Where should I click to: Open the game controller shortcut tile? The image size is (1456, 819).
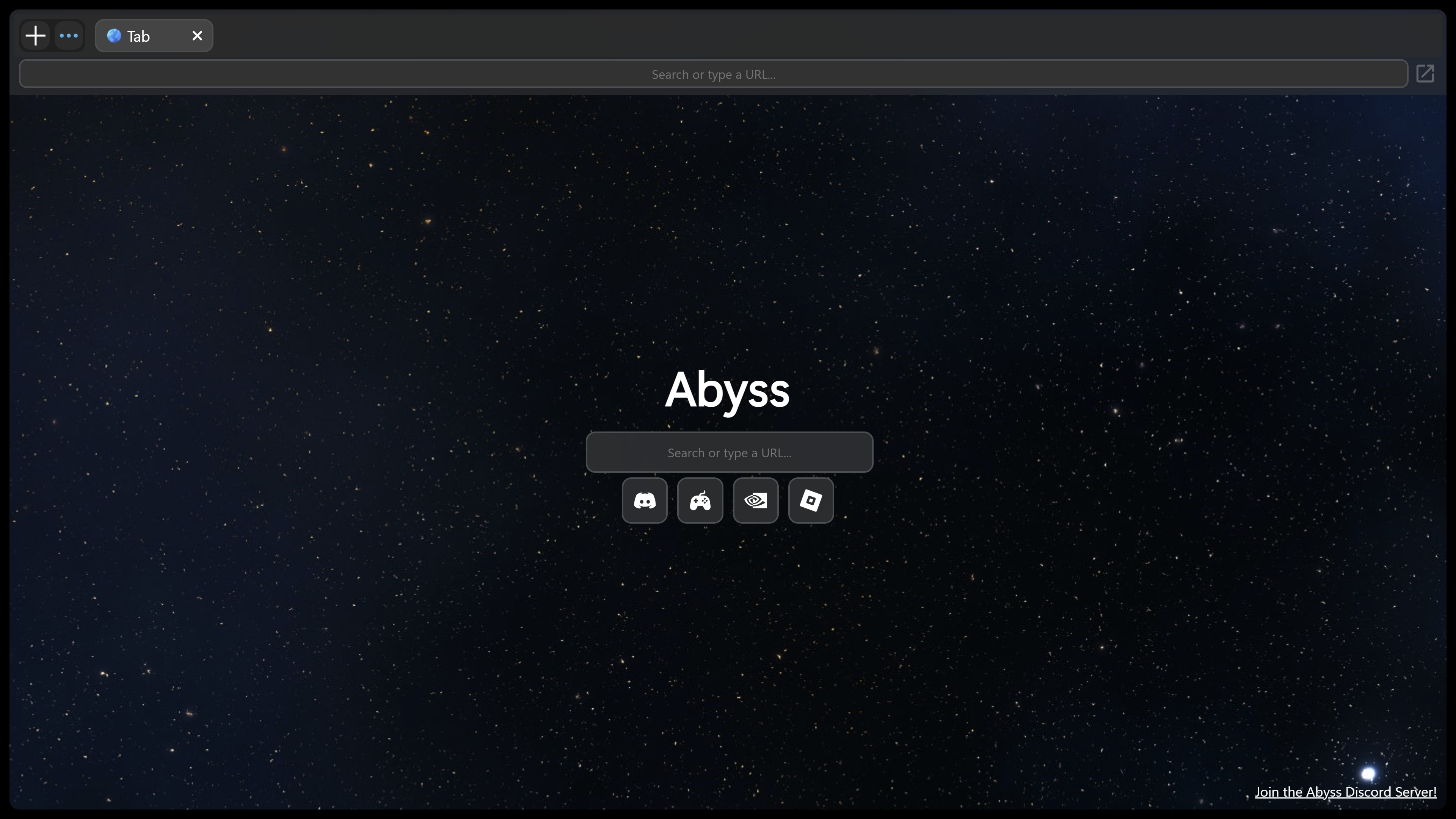(700, 501)
